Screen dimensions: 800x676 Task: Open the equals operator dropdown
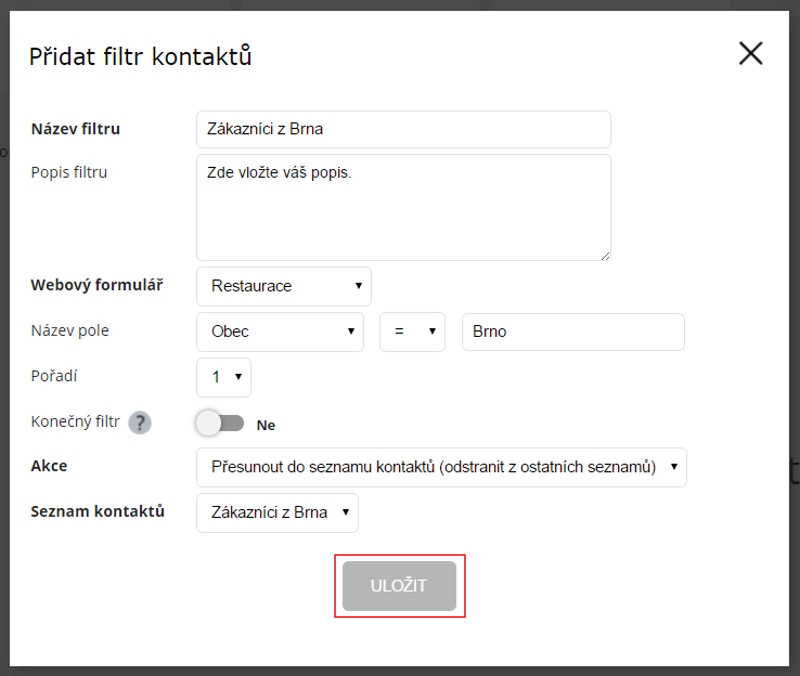pyautogui.click(x=412, y=332)
